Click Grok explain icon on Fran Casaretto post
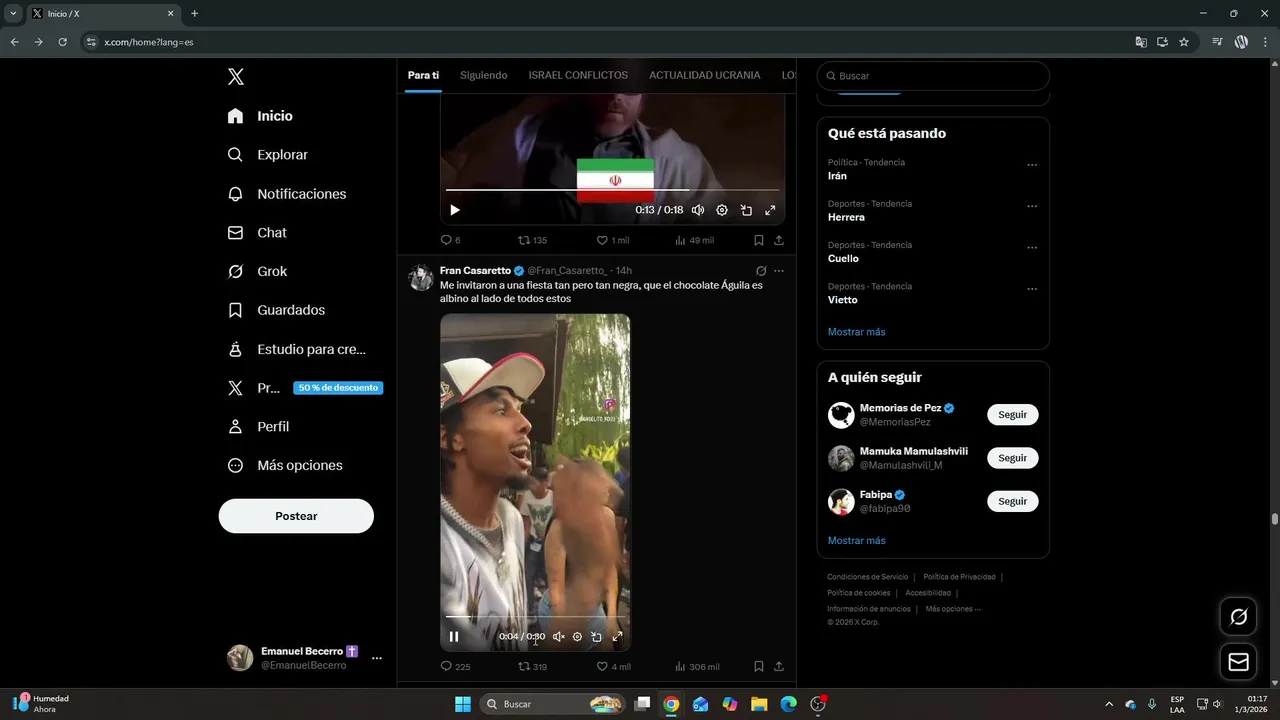 pyautogui.click(x=761, y=271)
